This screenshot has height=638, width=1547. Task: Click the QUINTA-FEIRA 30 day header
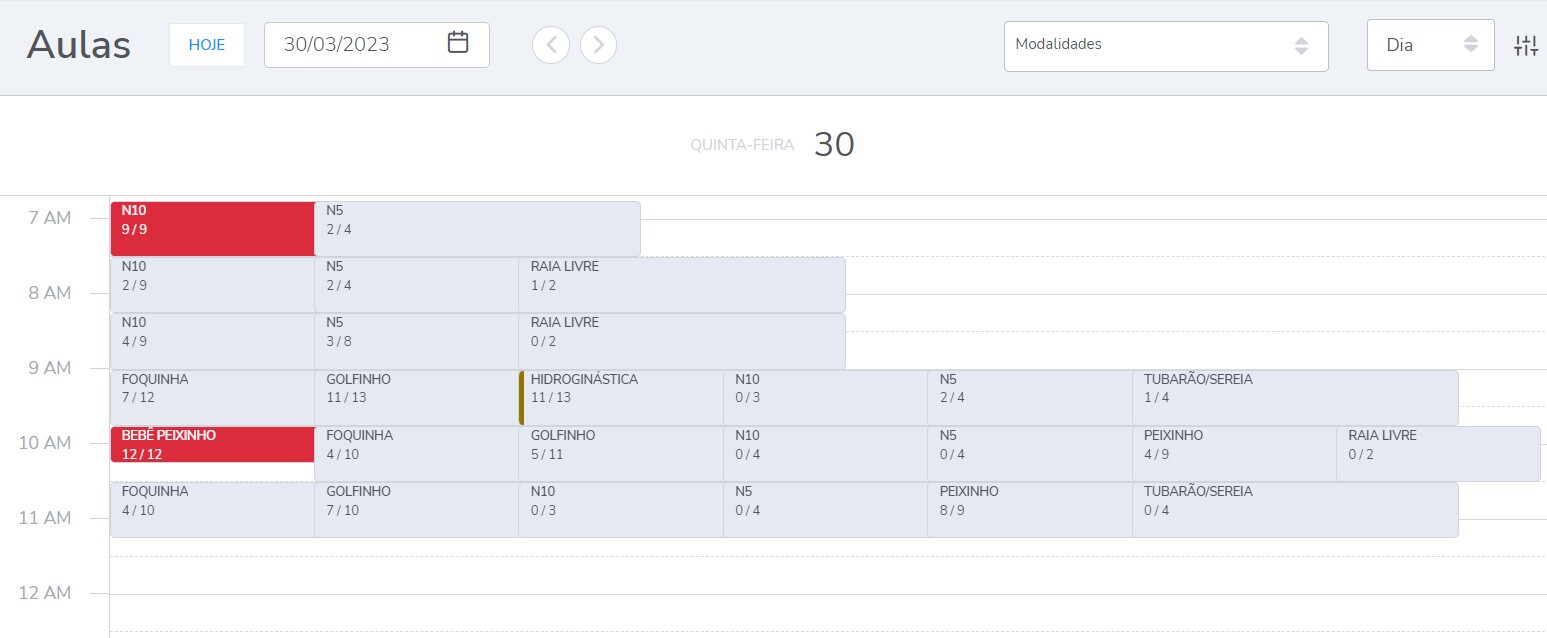click(x=772, y=145)
